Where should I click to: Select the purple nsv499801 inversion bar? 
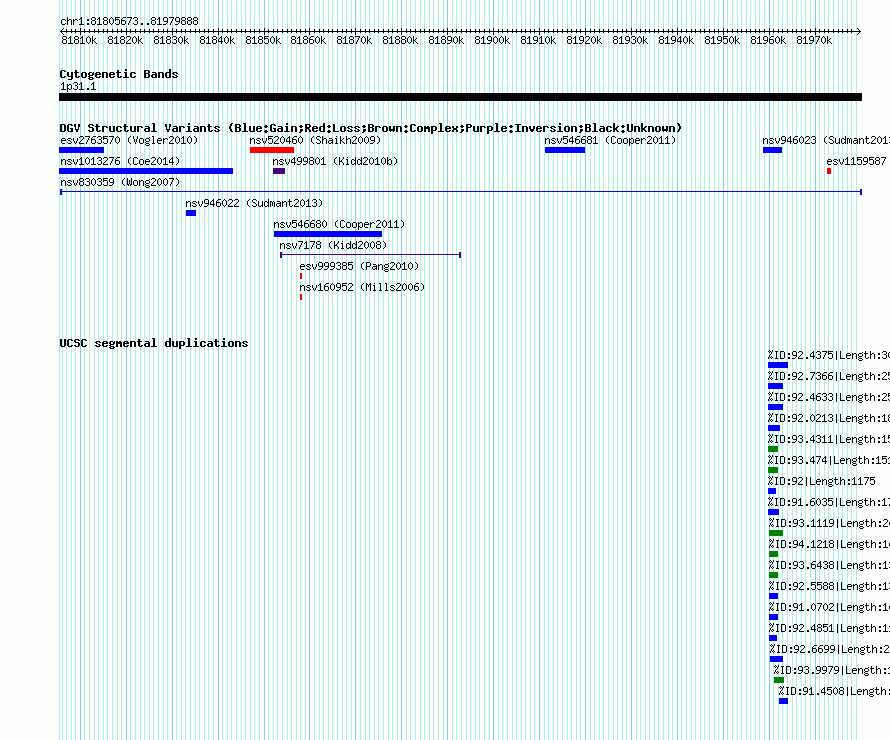click(279, 171)
